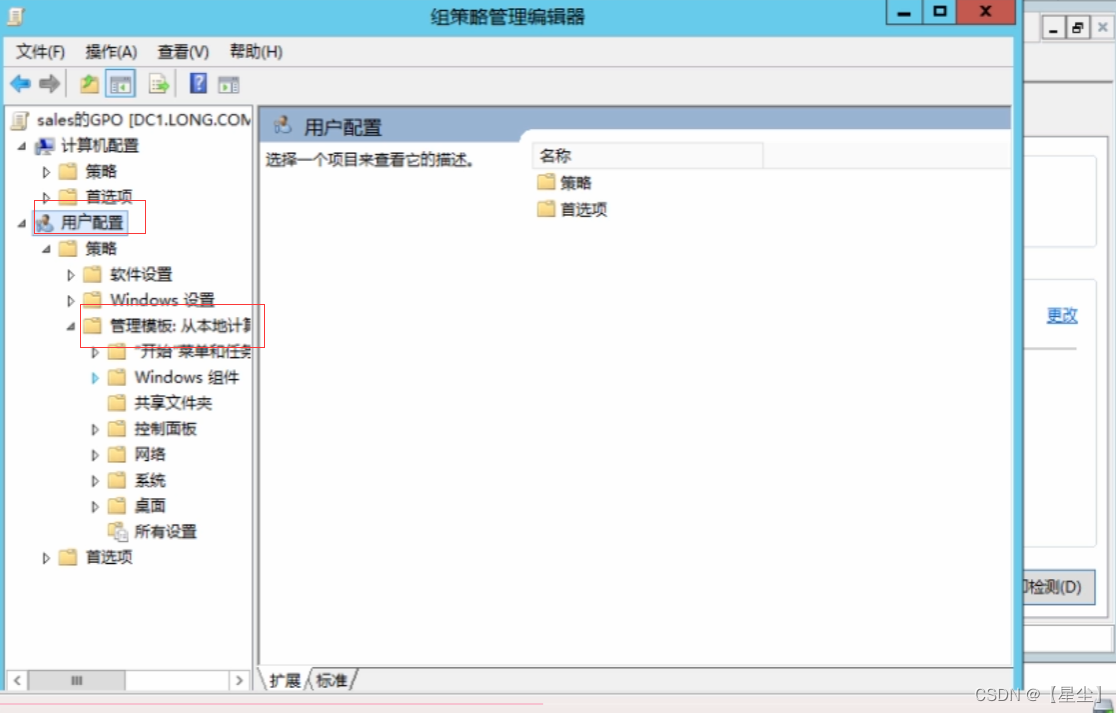Click tree horizontal scrollbar left arrow
This screenshot has height=713, width=1116.
click(17, 680)
